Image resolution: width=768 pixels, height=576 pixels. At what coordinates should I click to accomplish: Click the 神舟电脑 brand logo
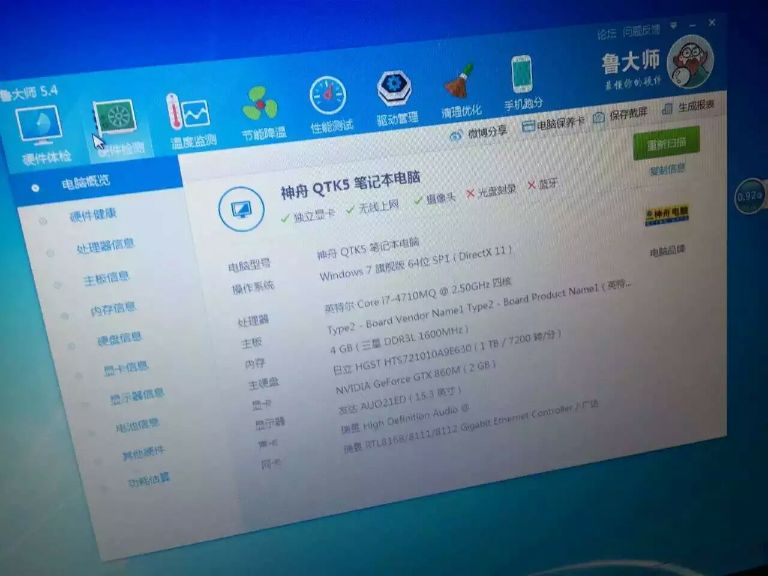coord(667,215)
